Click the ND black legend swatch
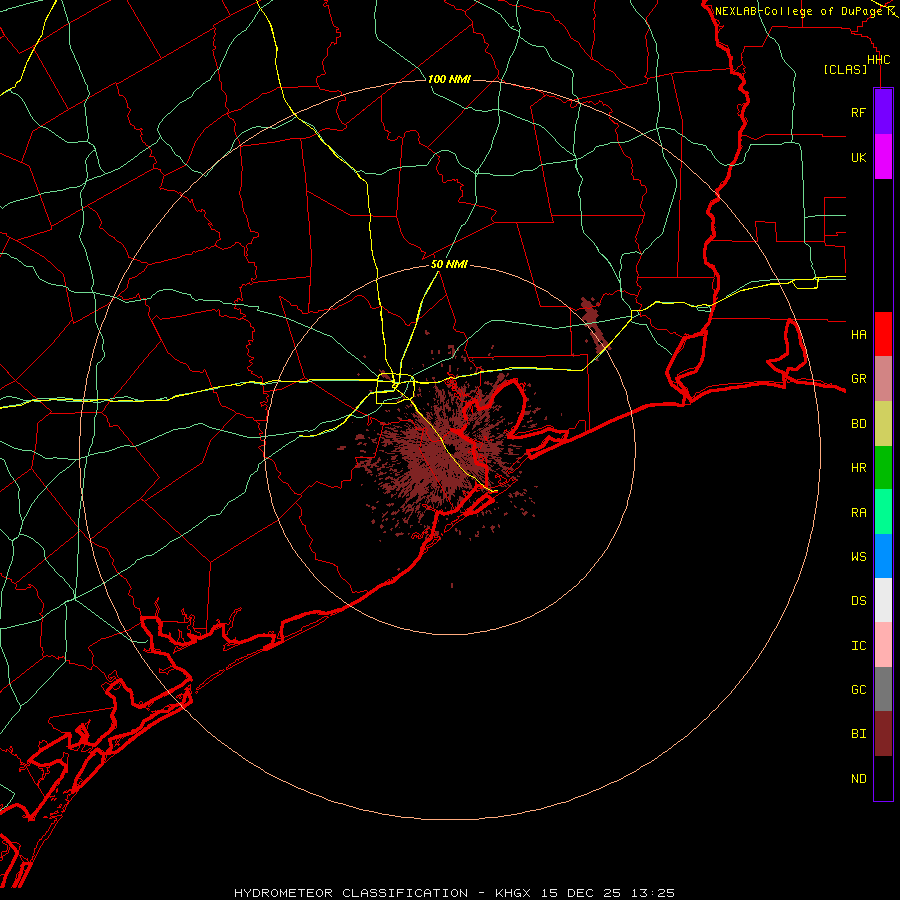Image resolution: width=900 pixels, height=900 pixels. tap(883, 778)
